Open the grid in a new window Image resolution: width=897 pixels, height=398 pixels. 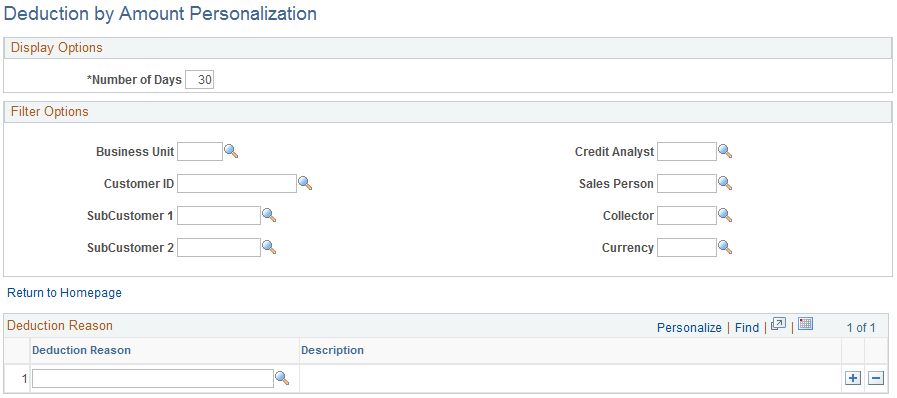pos(778,324)
